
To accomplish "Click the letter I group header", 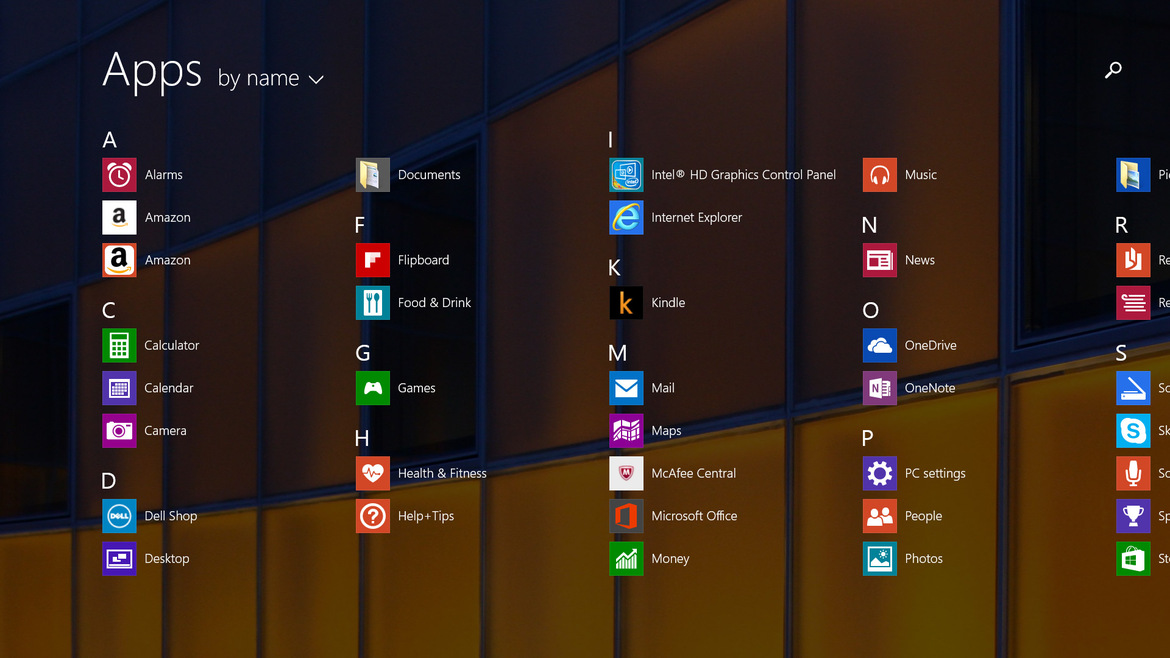I will [610, 140].
